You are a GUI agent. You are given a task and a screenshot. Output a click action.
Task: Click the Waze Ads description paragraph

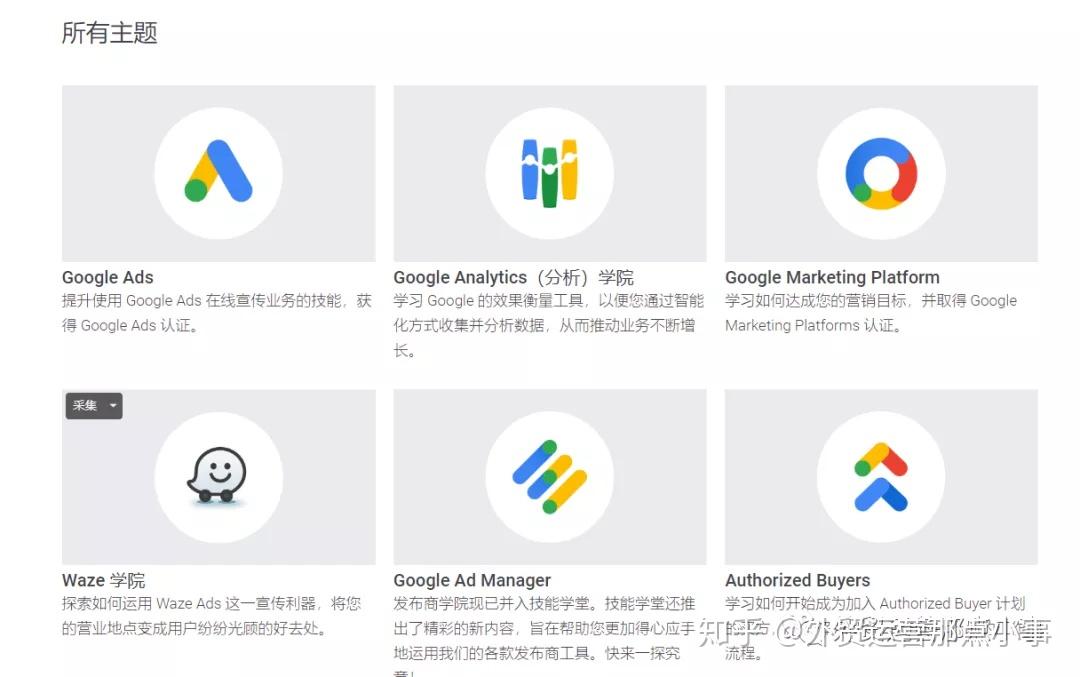click(x=211, y=616)
